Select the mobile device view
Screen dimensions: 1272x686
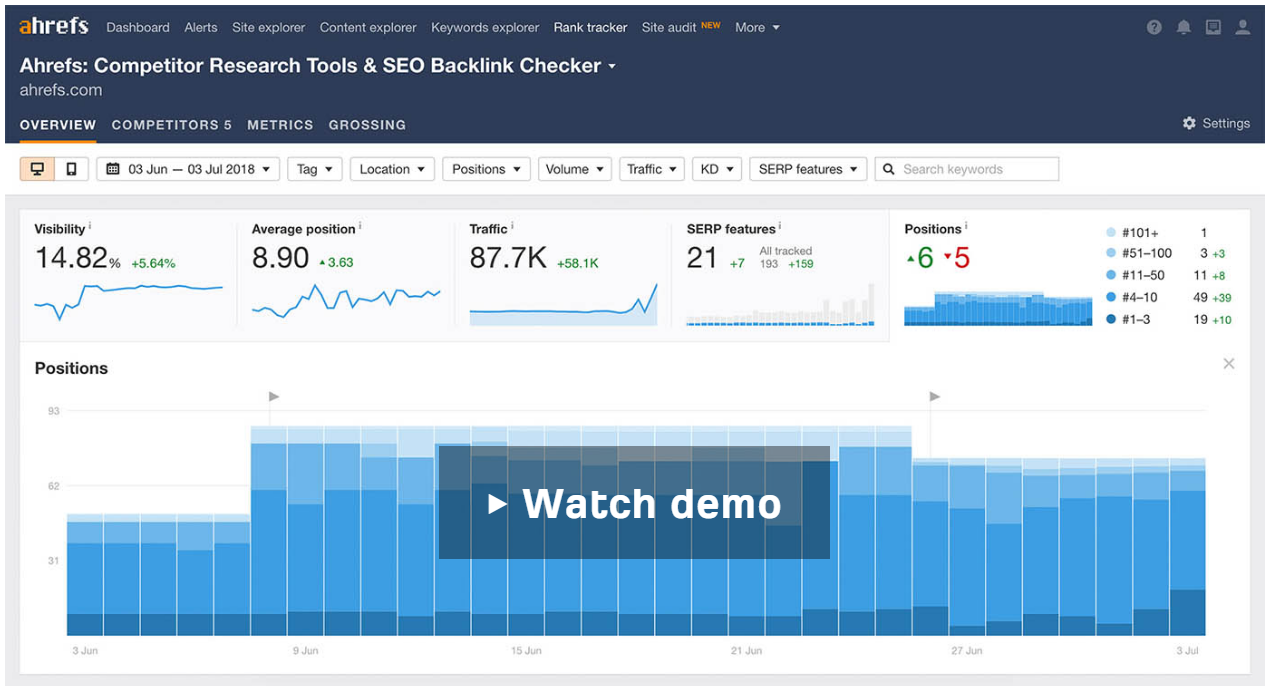coord(71,169)
